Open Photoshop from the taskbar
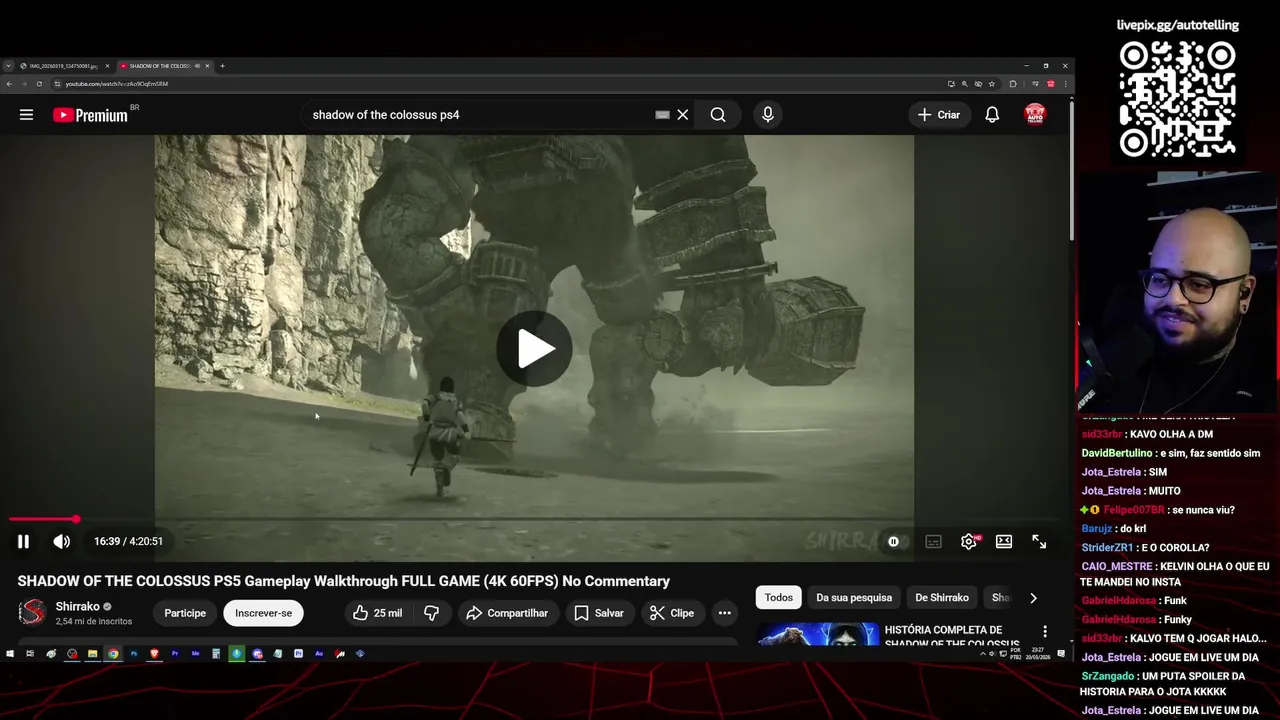Image resolution: width=1280 pixels, height=720 pixels. point(134,654)
